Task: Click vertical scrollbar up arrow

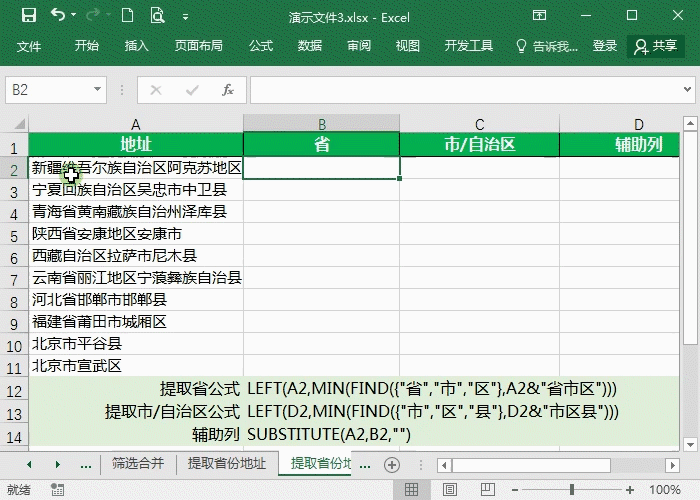Action: tap(690, 123)
